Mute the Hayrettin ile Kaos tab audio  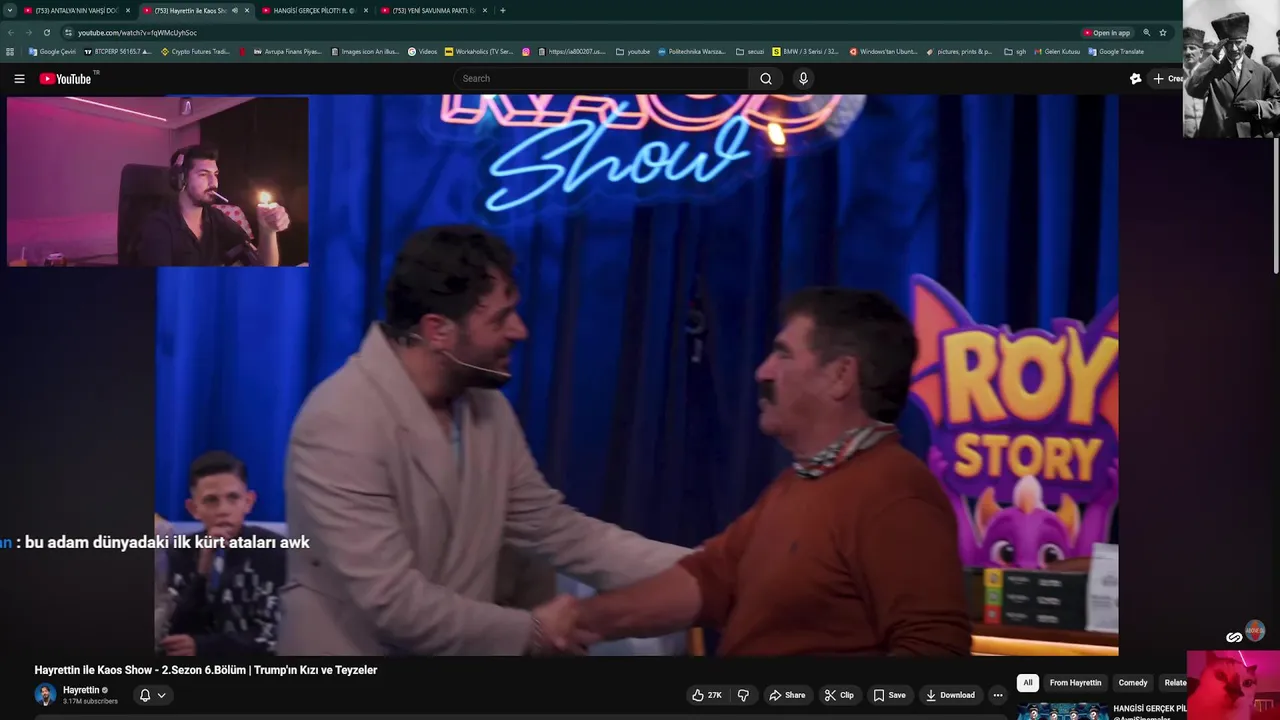(x=235, y=10)
